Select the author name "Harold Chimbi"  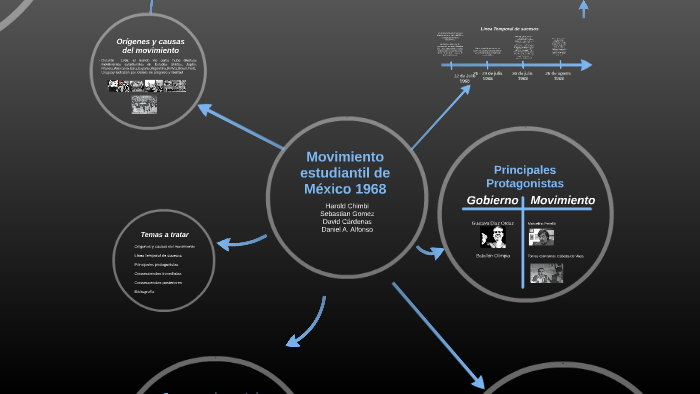(x=347, y=206)
